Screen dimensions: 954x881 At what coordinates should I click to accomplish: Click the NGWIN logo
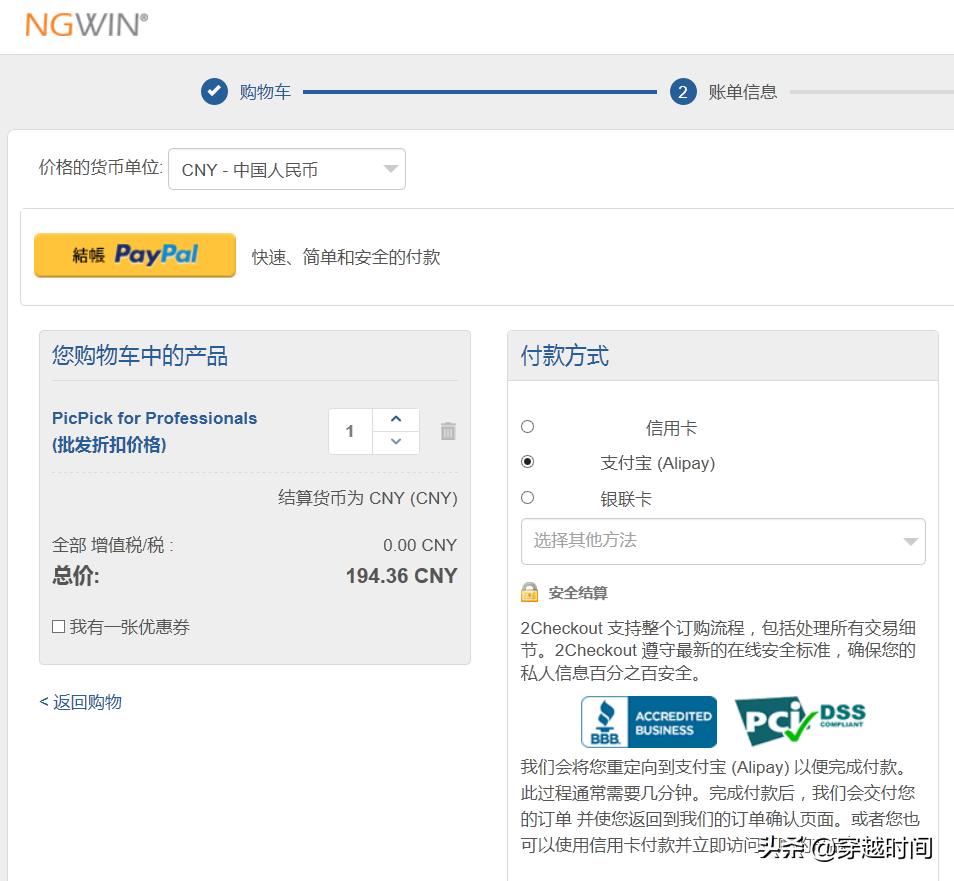[84, 25]
